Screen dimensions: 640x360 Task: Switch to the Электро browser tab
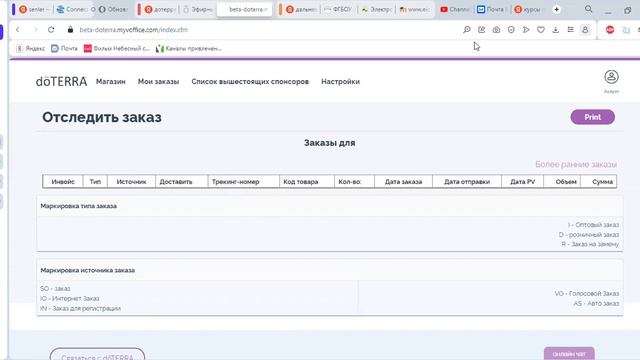(376, 9)
